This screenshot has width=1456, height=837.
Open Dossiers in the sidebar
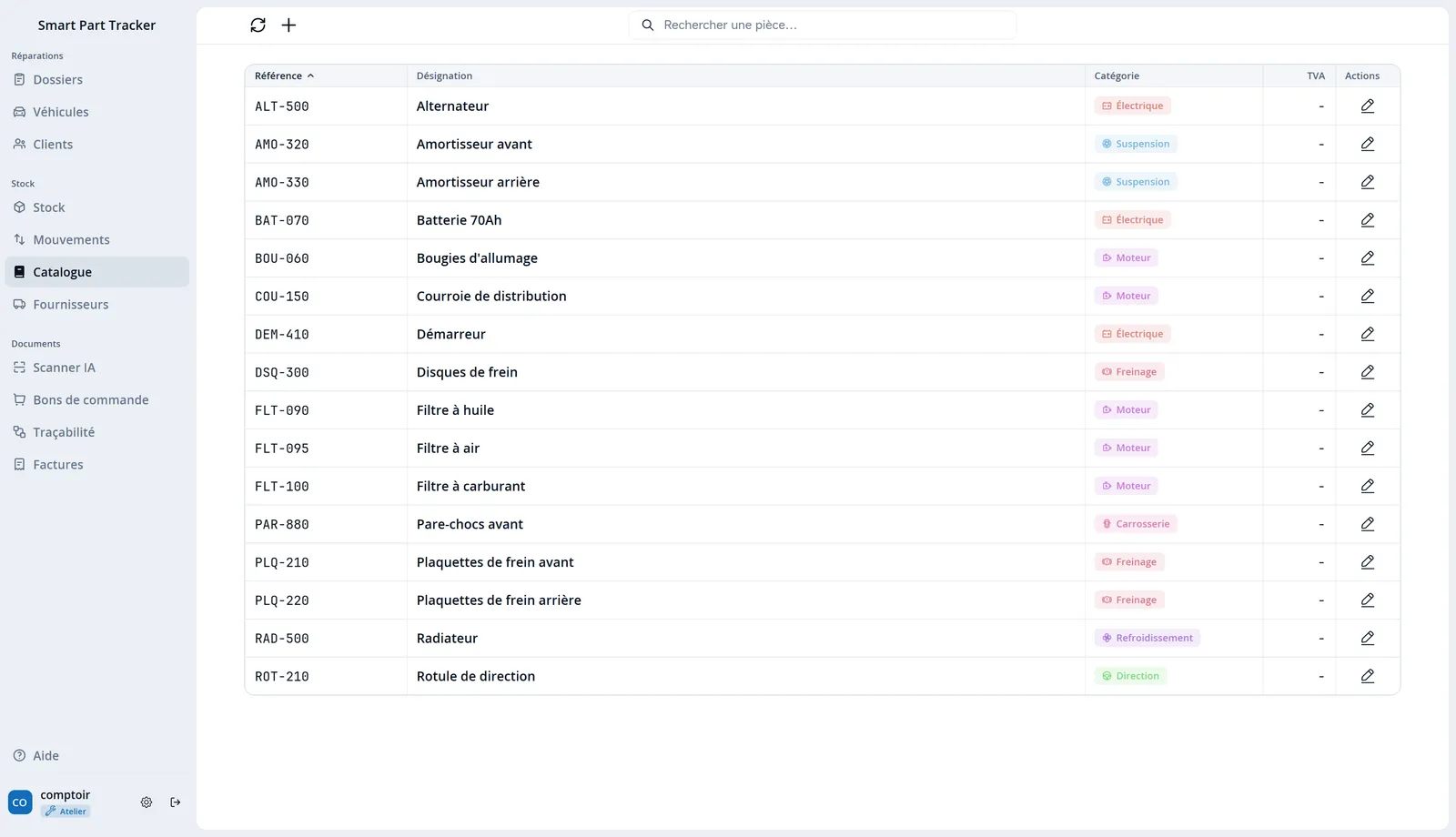(97, 80)
